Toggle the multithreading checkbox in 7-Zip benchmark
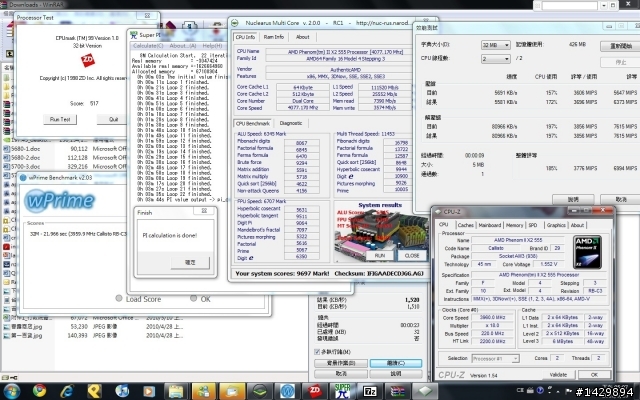This screenshot has height=400, width=640. click(317, 351)
